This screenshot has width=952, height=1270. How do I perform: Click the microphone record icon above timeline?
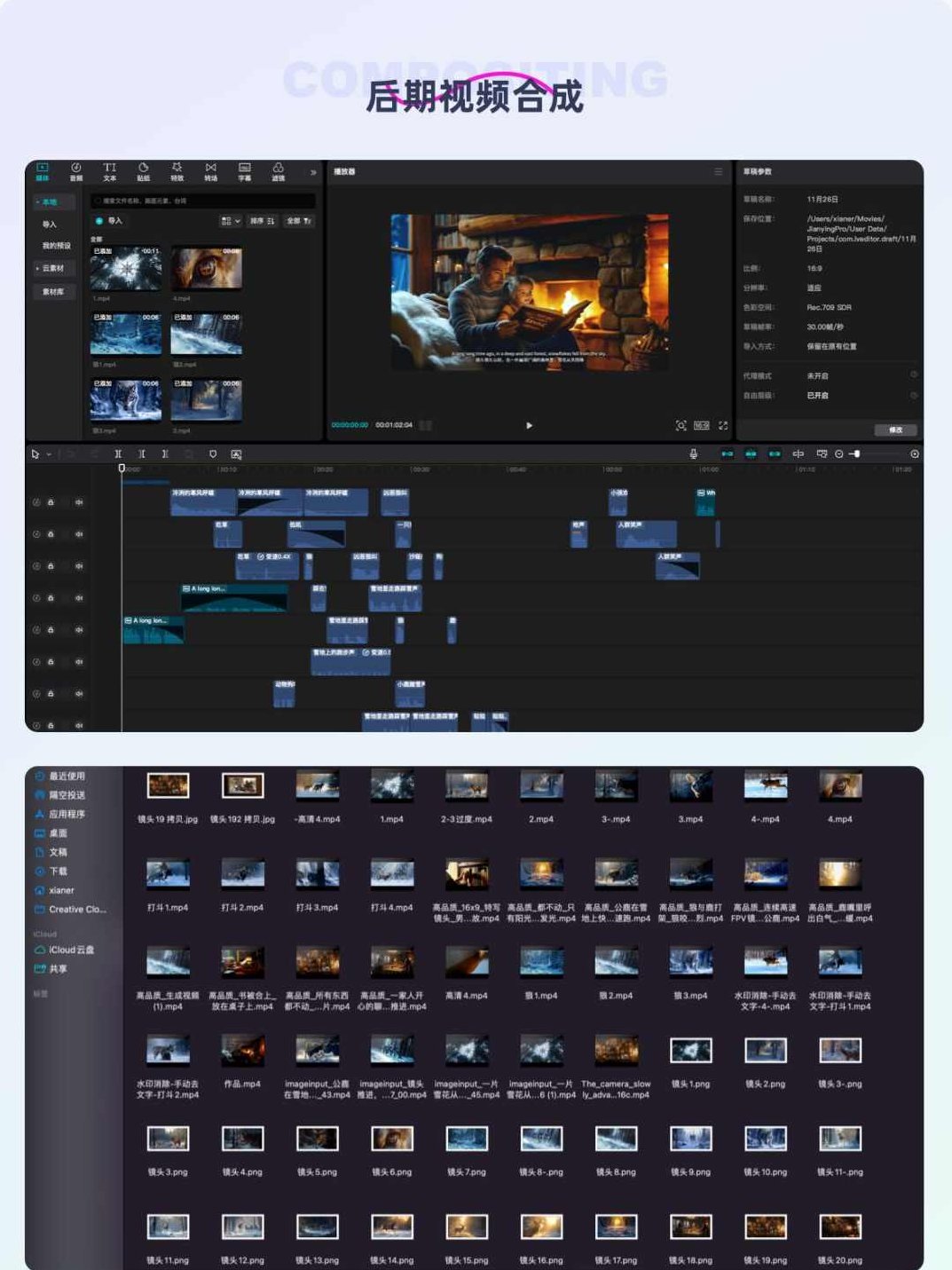click(x=693, y=454)
